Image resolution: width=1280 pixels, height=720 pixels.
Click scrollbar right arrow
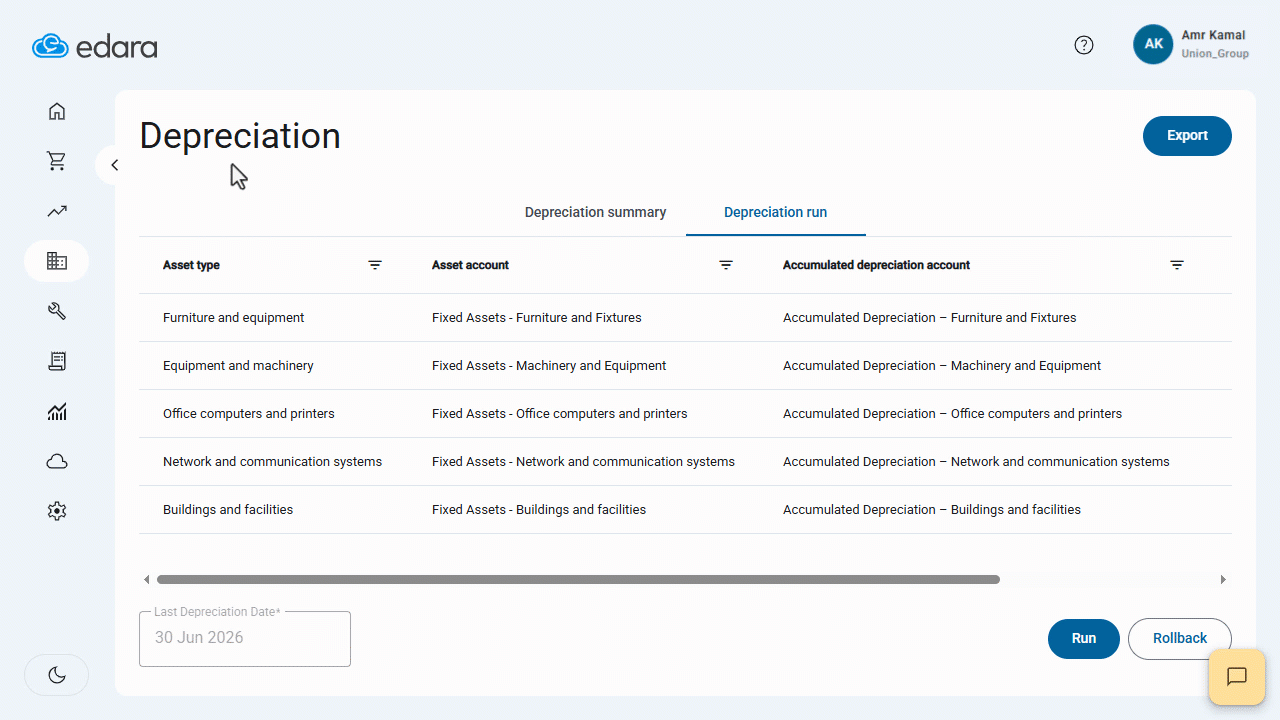1223,579
